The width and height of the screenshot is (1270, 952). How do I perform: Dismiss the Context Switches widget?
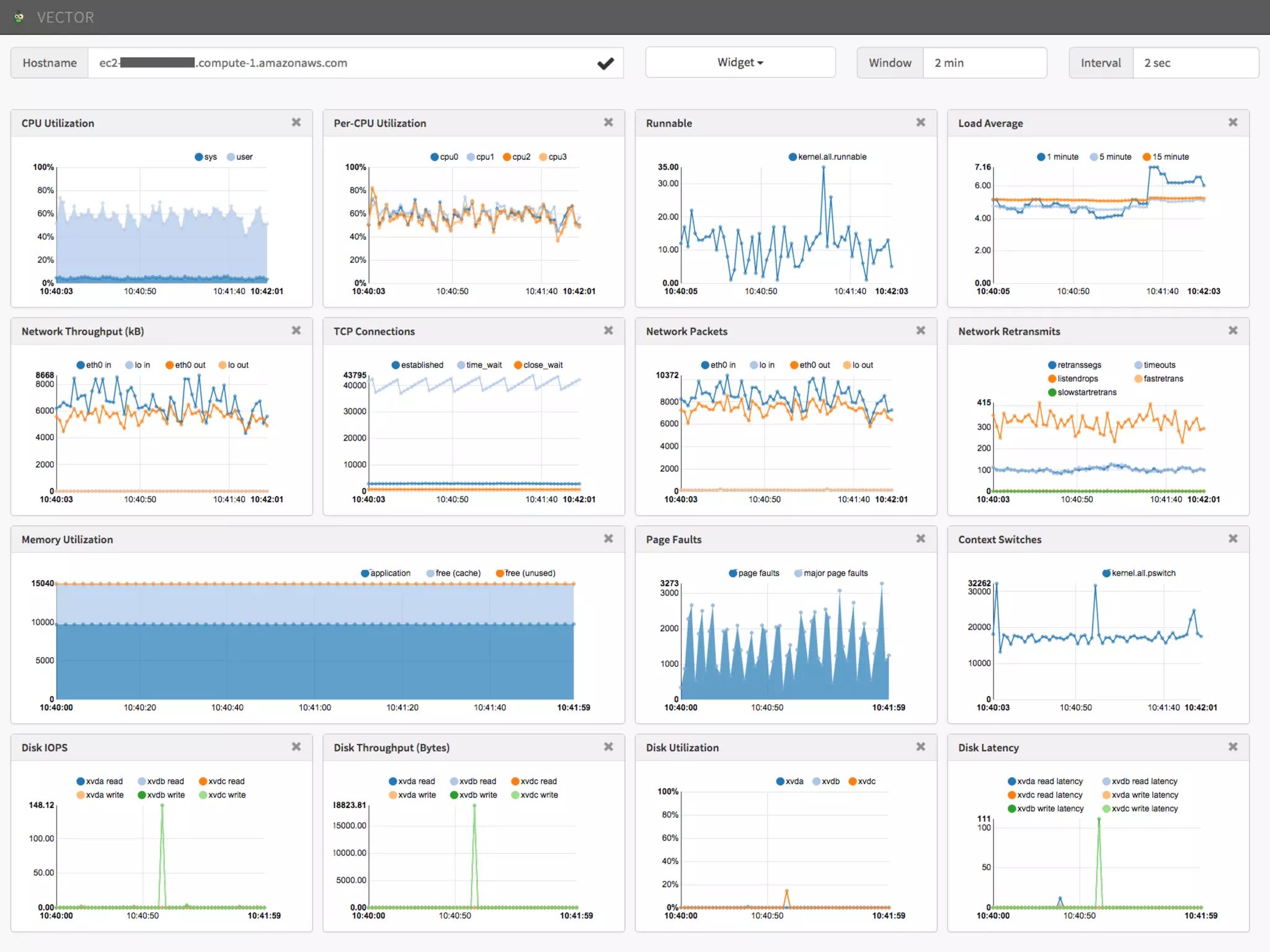pos(1233,539)
